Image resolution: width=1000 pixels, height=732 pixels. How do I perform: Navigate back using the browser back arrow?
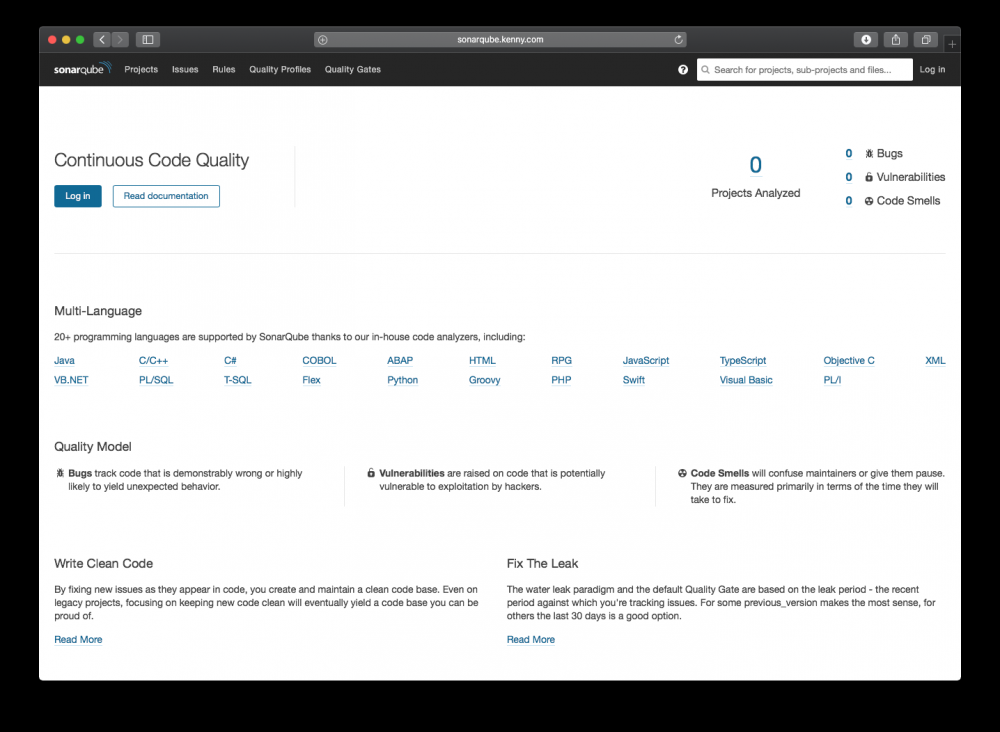click(102, 39)
